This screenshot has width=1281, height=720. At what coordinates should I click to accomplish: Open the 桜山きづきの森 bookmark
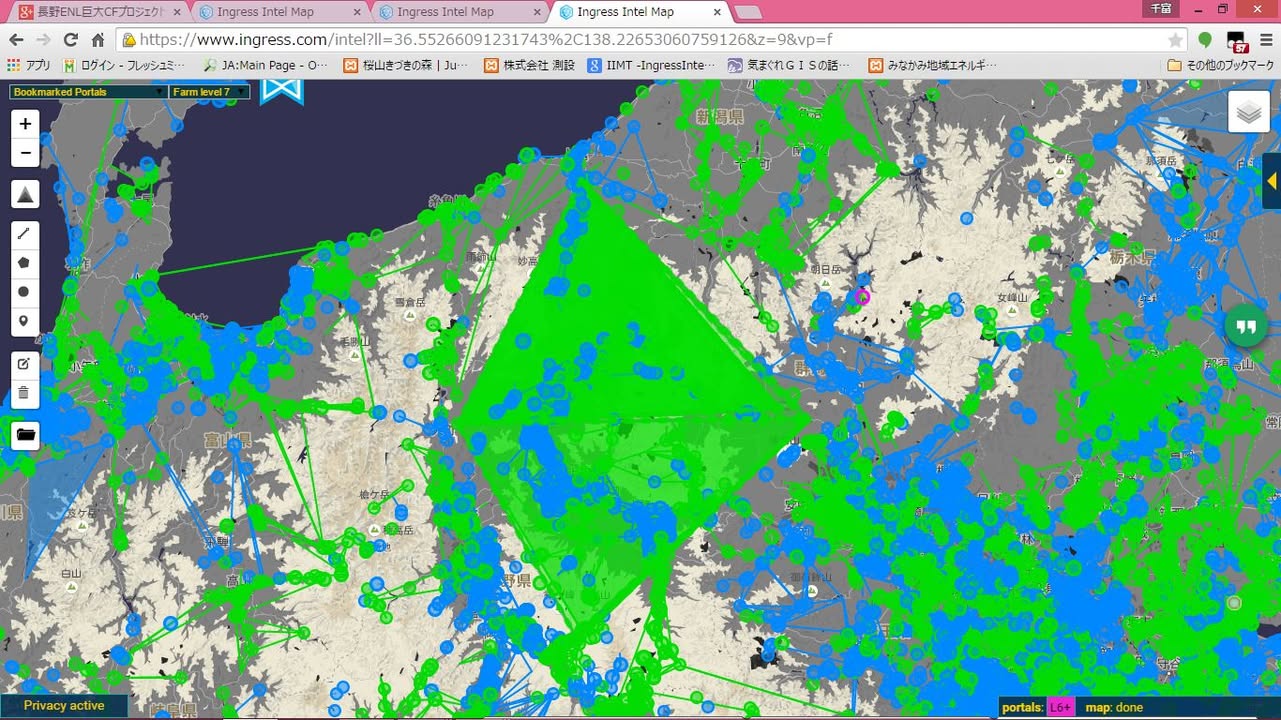[x=405, y=65]
